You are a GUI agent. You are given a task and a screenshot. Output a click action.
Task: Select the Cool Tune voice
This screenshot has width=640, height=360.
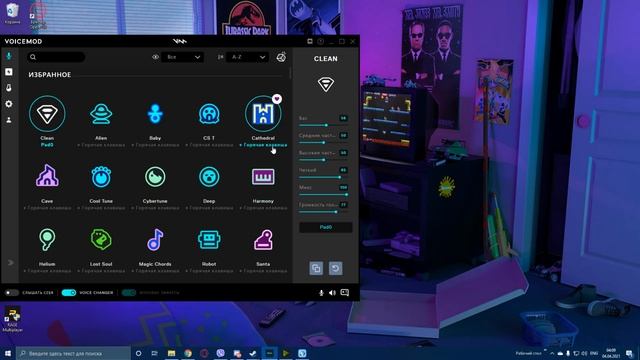tap(101, 177)
